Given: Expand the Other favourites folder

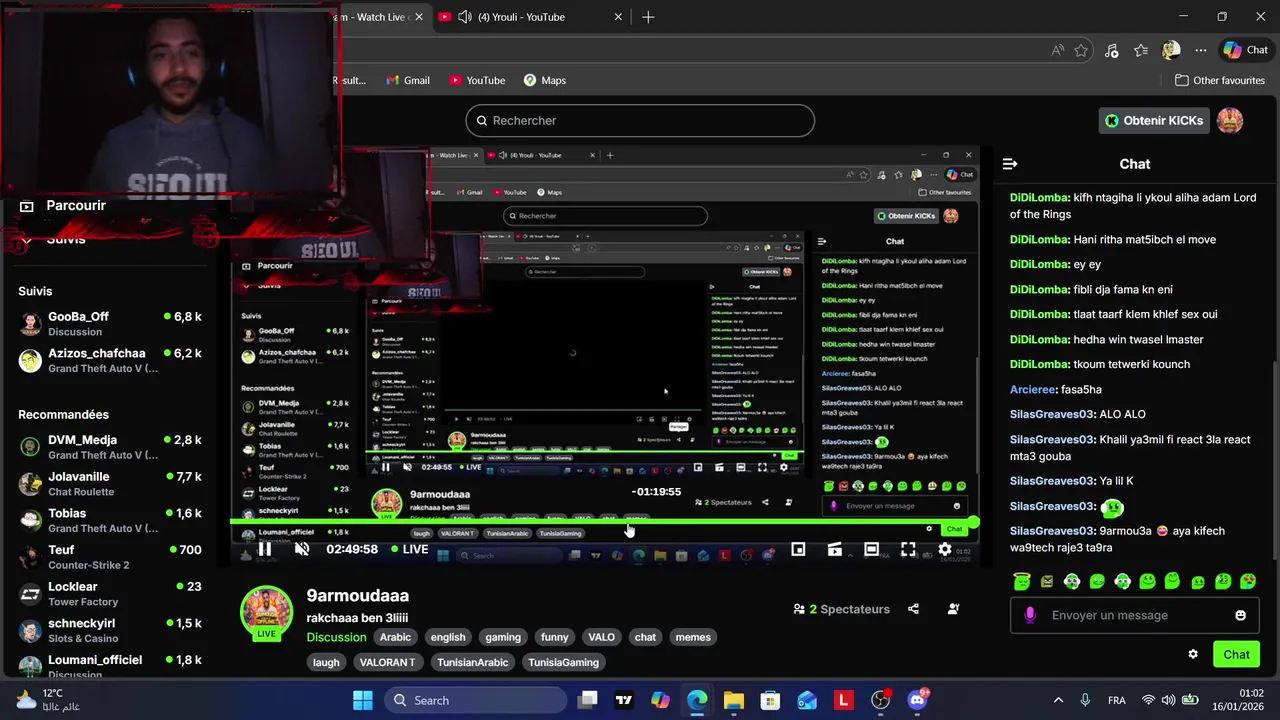Looking at the screenshot, I should click(1220, 80).
